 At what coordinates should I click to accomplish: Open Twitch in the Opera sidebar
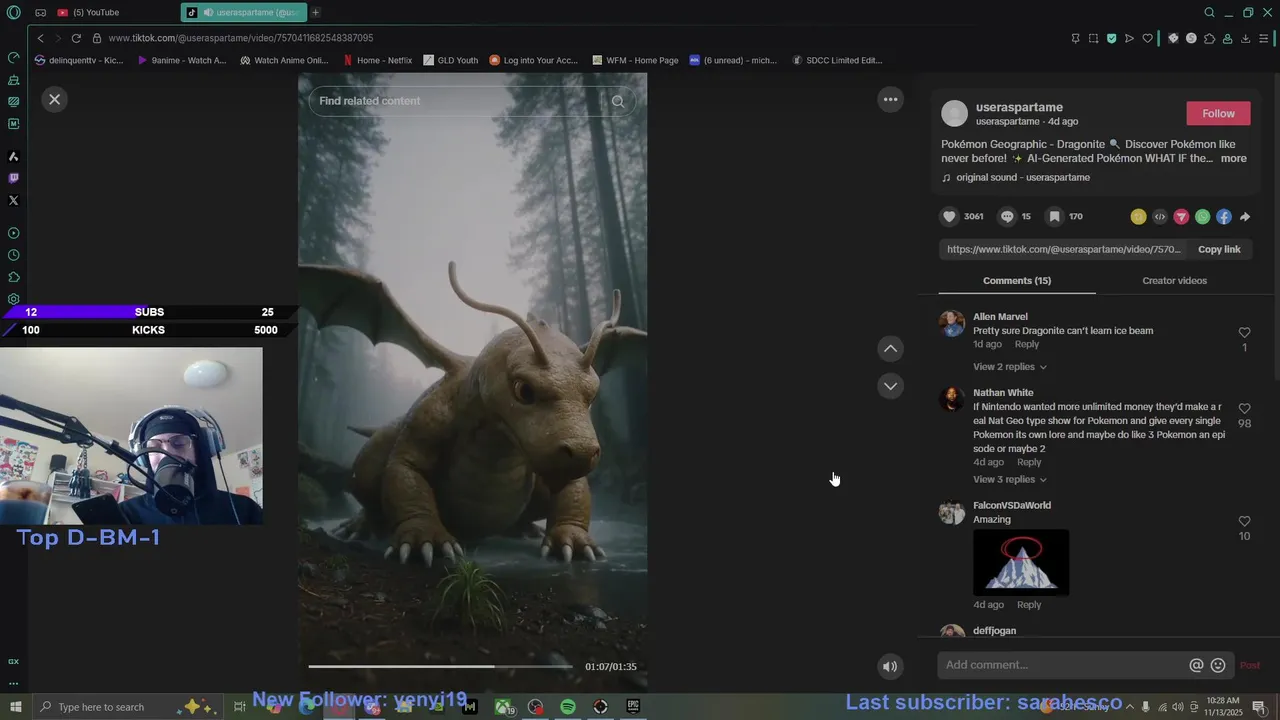[x=13, y=179]
